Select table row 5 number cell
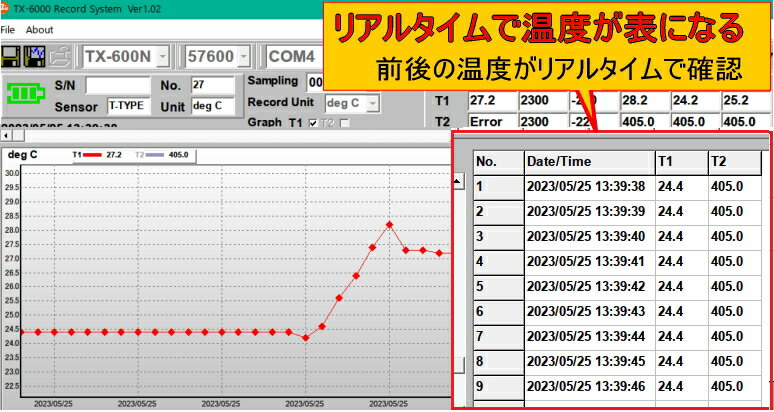Screen dimensions: 774x412 coord(497,286)
